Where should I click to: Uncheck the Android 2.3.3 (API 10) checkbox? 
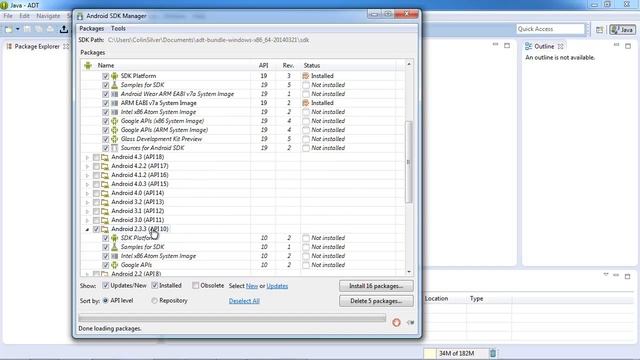(x=96, y=229)
